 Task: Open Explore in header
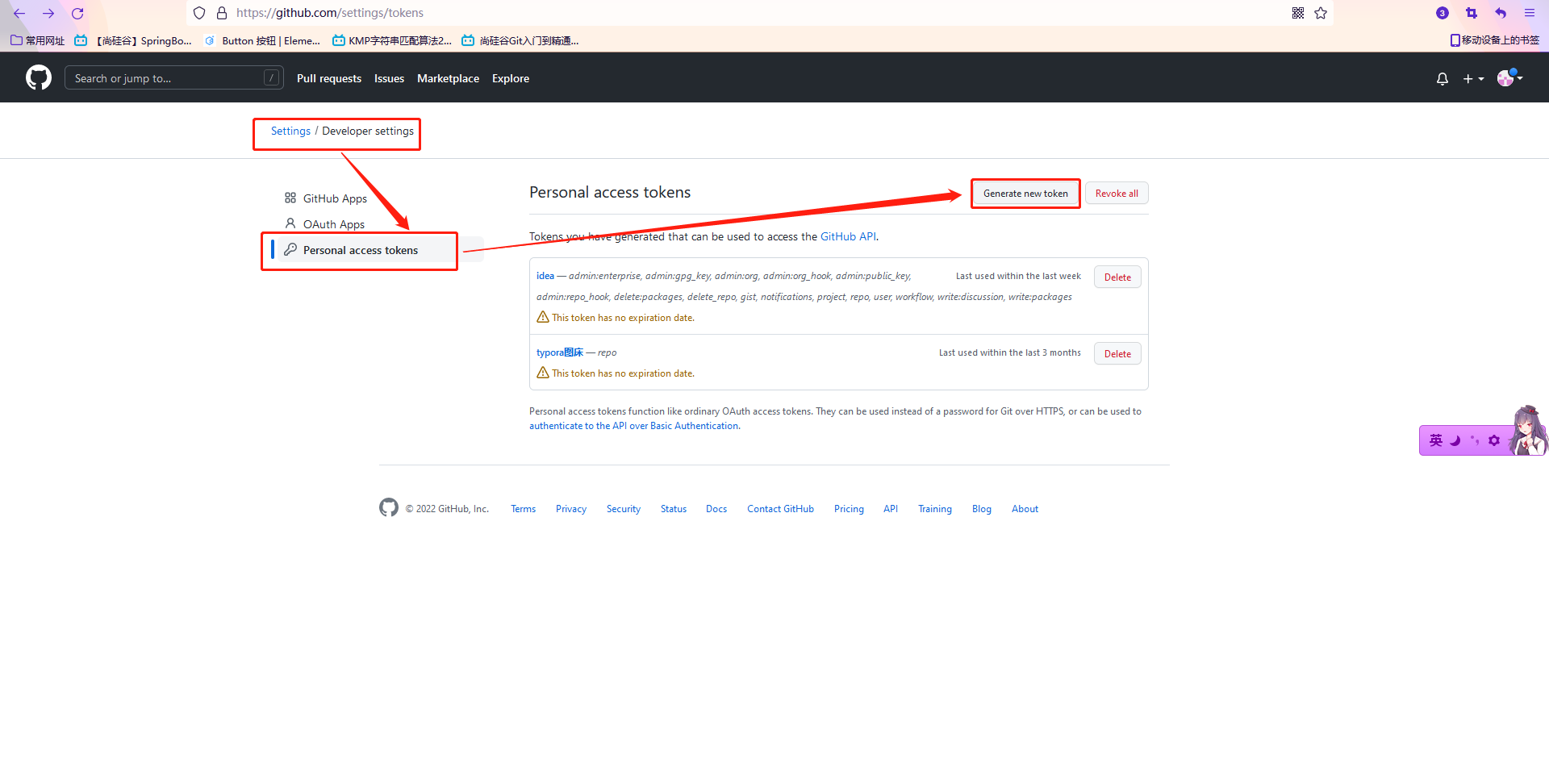click(x=511, y=78)
